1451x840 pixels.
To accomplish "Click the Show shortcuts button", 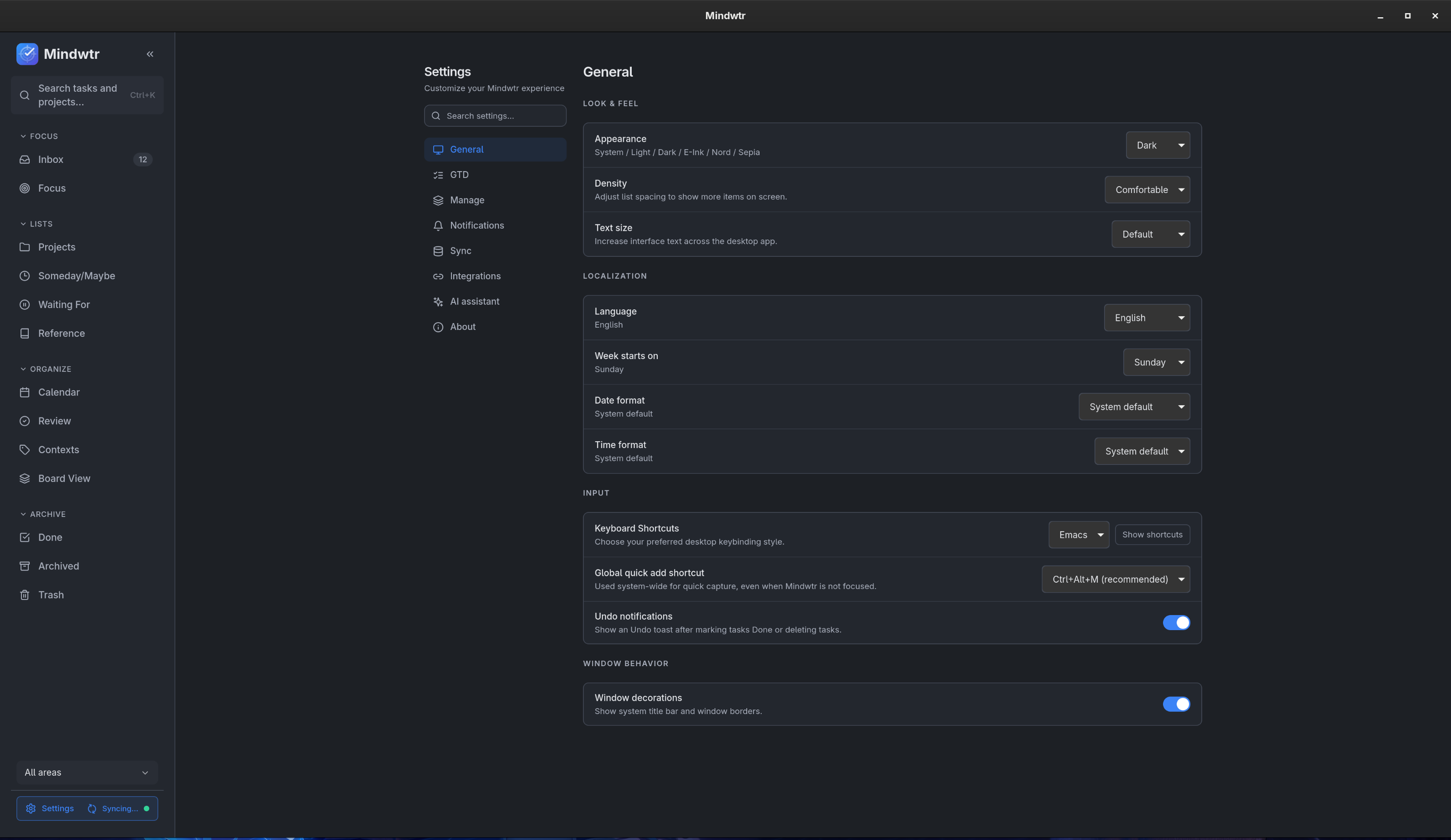I will pos(1152,535).
